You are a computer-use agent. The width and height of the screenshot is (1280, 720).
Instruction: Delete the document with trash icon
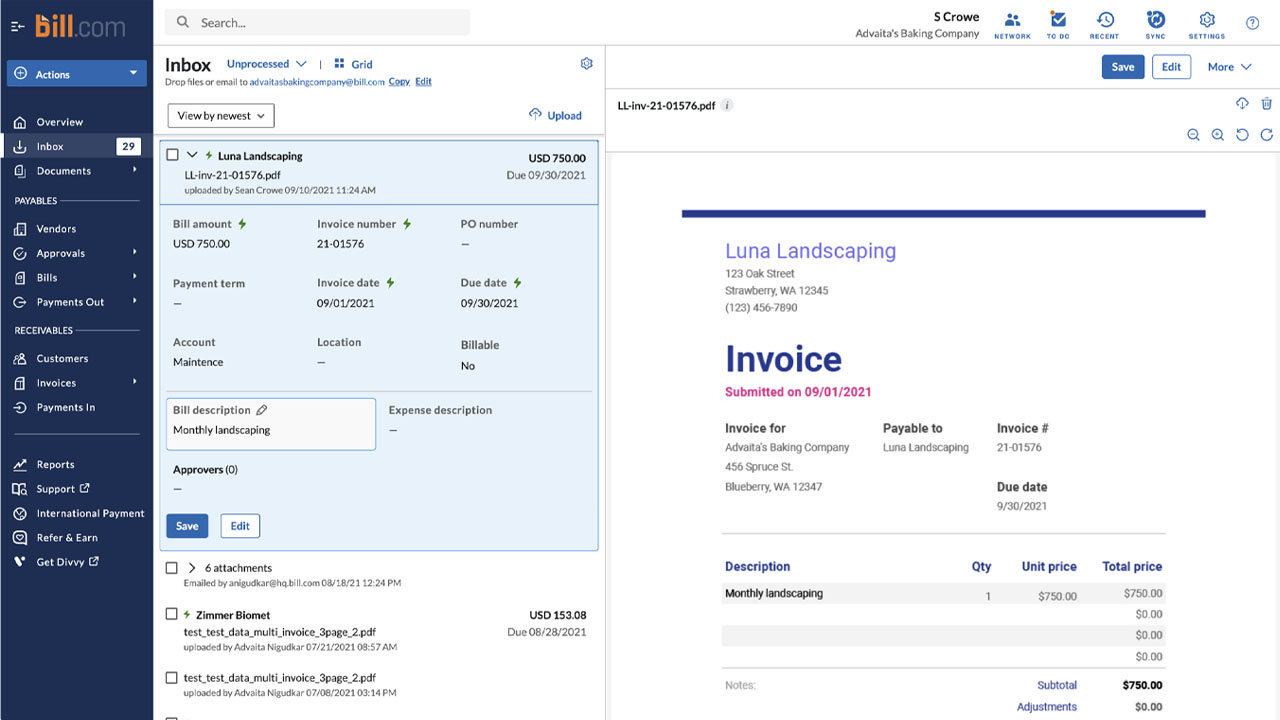coord(1267,104)
